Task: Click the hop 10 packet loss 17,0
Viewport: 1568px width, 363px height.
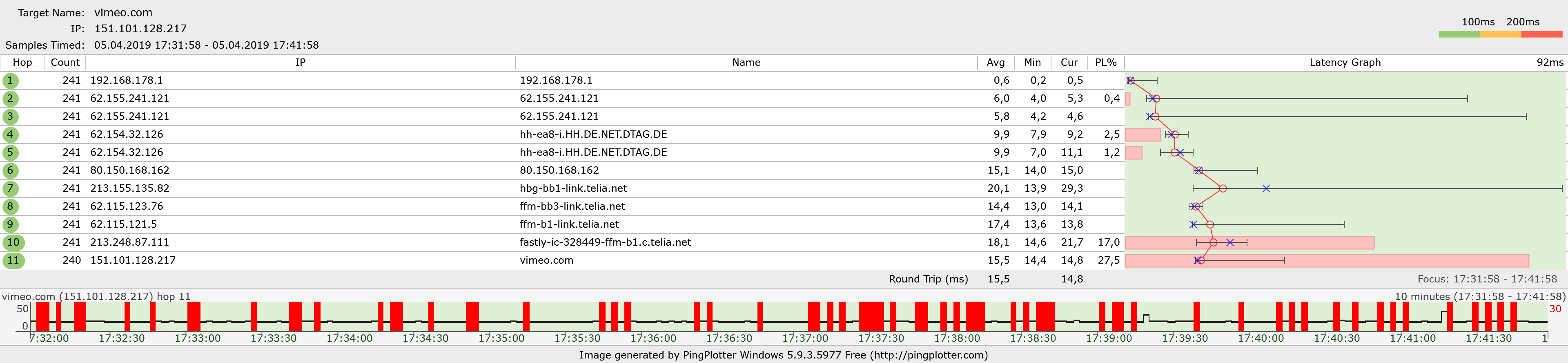Action: (1109, 242)
